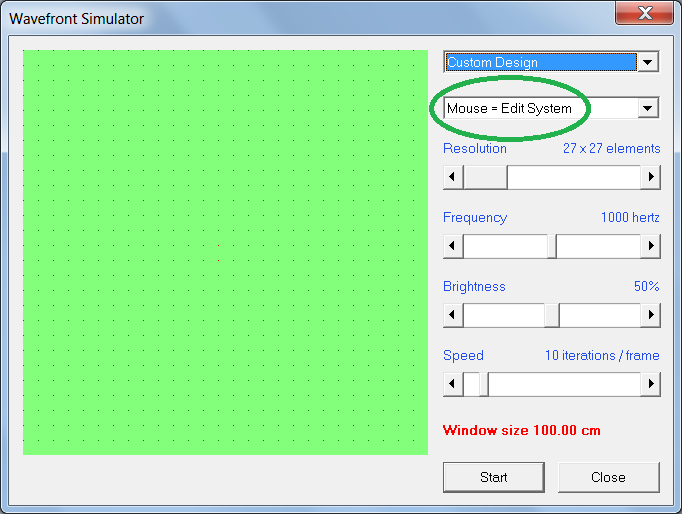Image resolution: width=682 pixels, height=514 pixels.
Task: Increase Frequency with right arrow
Action: pyautogui.click(x=651, y=246)
